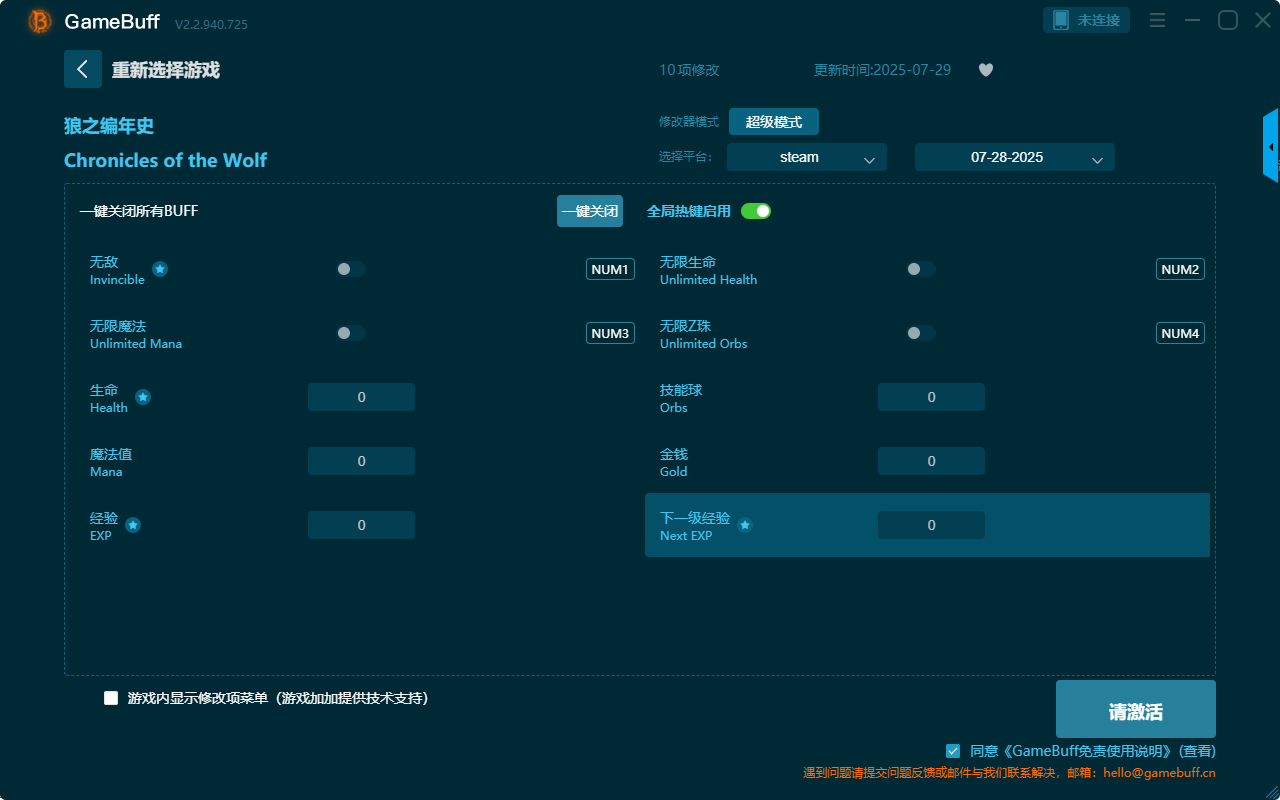
Task: Maximize the GameBuff window
Action: pos(1228,20)
